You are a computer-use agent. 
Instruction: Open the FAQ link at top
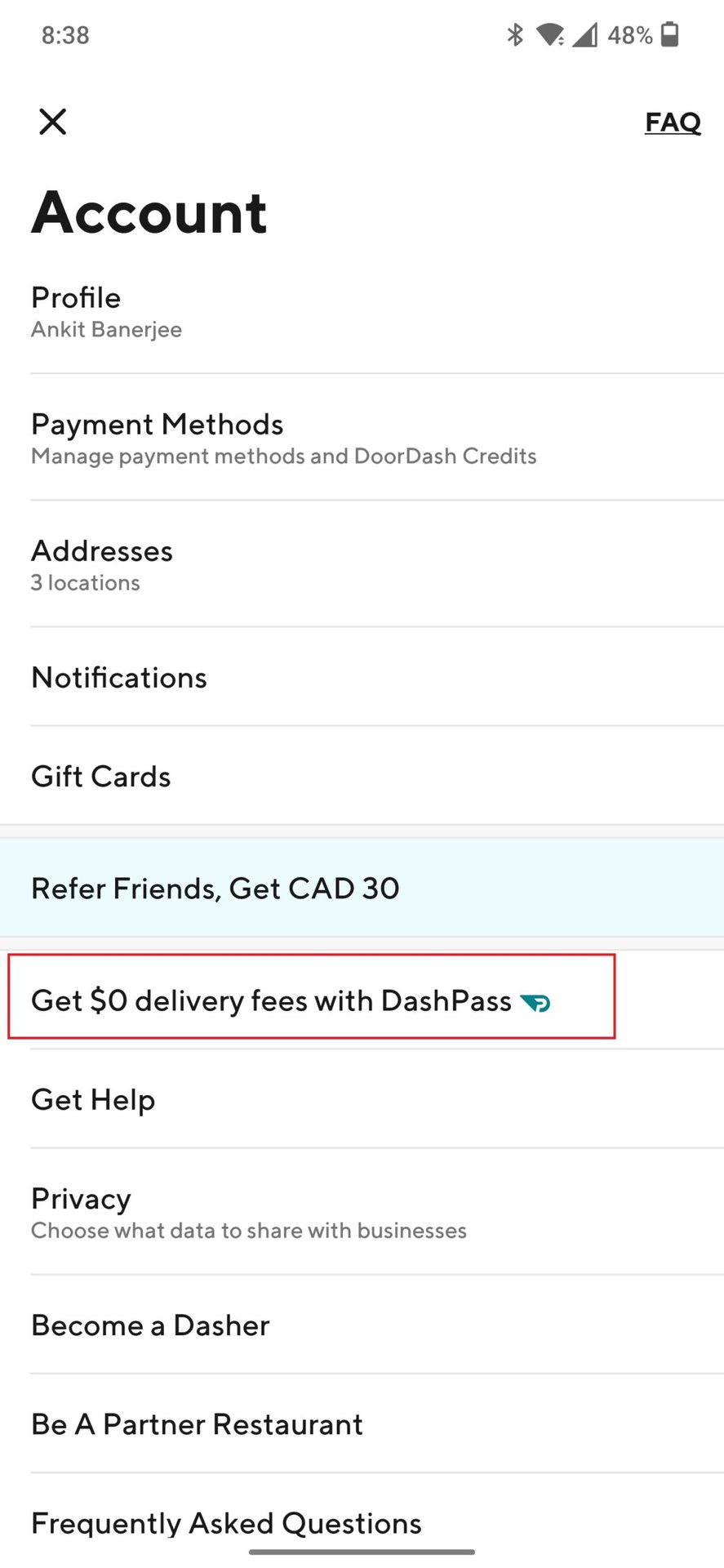click(673, 122)
